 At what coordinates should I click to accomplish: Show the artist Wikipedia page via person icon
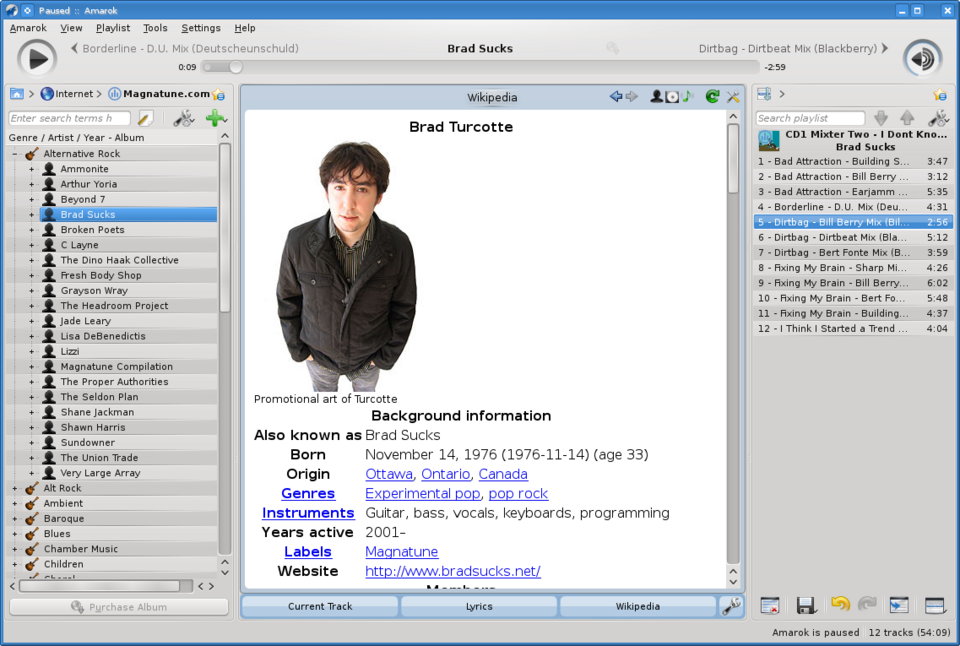(656, 97)
